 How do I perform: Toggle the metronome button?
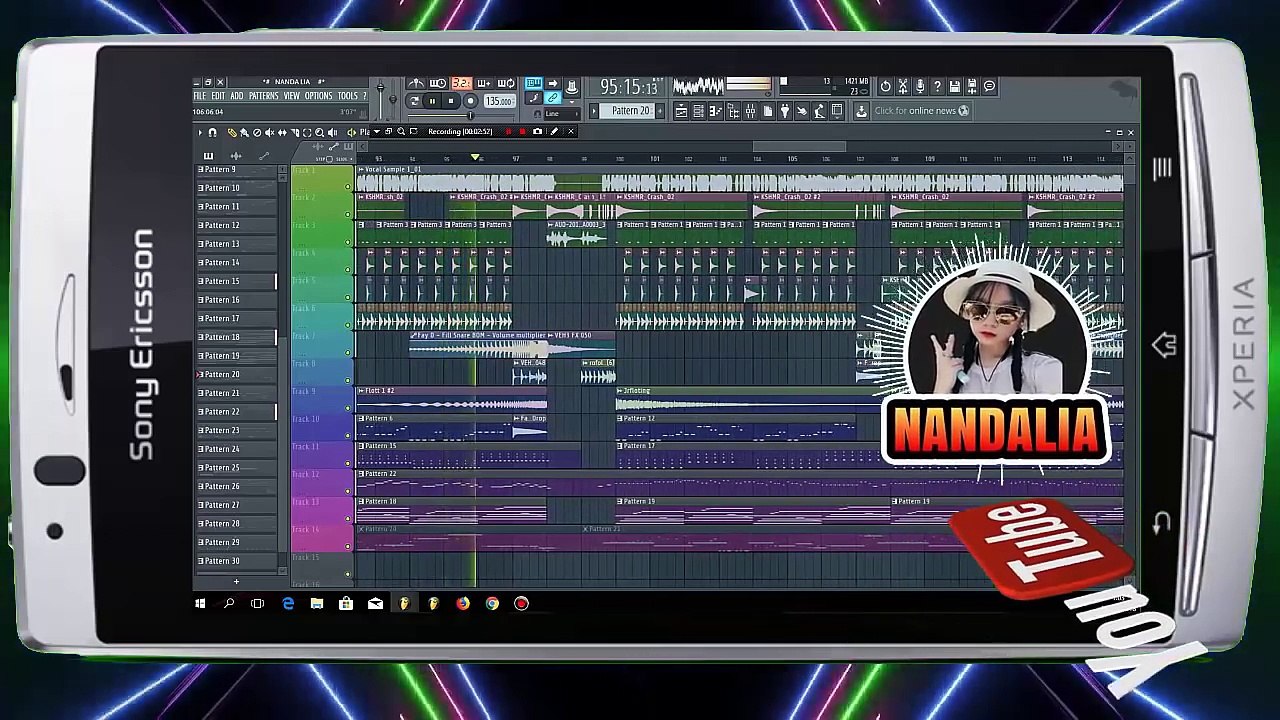[417, 83]
